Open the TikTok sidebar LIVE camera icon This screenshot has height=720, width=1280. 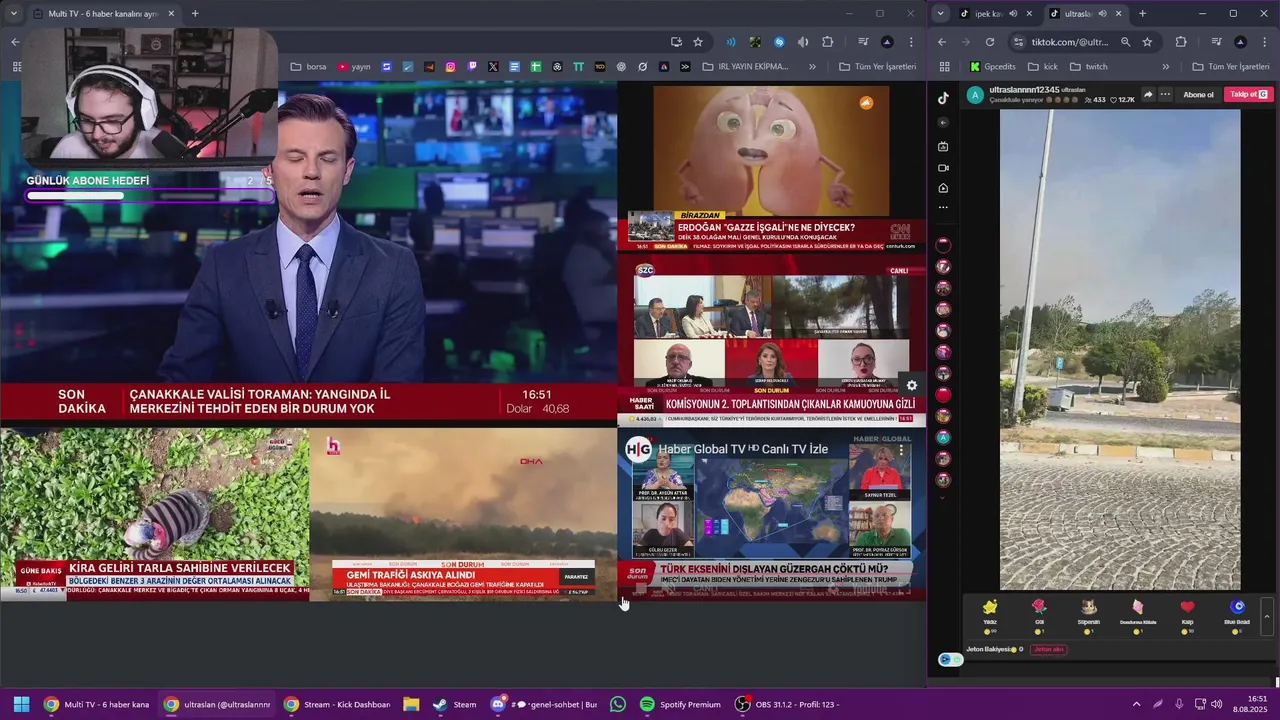(x=943, y=167)
